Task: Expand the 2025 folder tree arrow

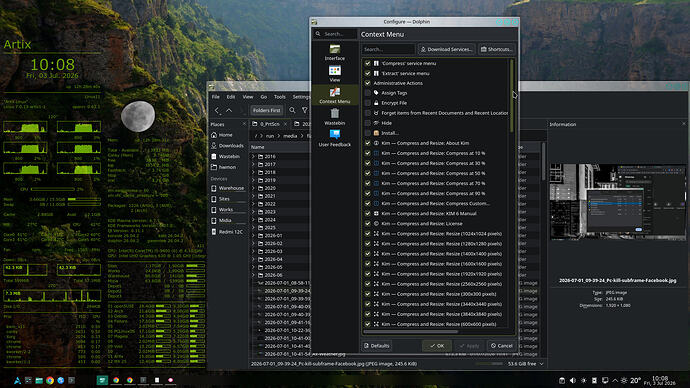Action: (253, 228)
